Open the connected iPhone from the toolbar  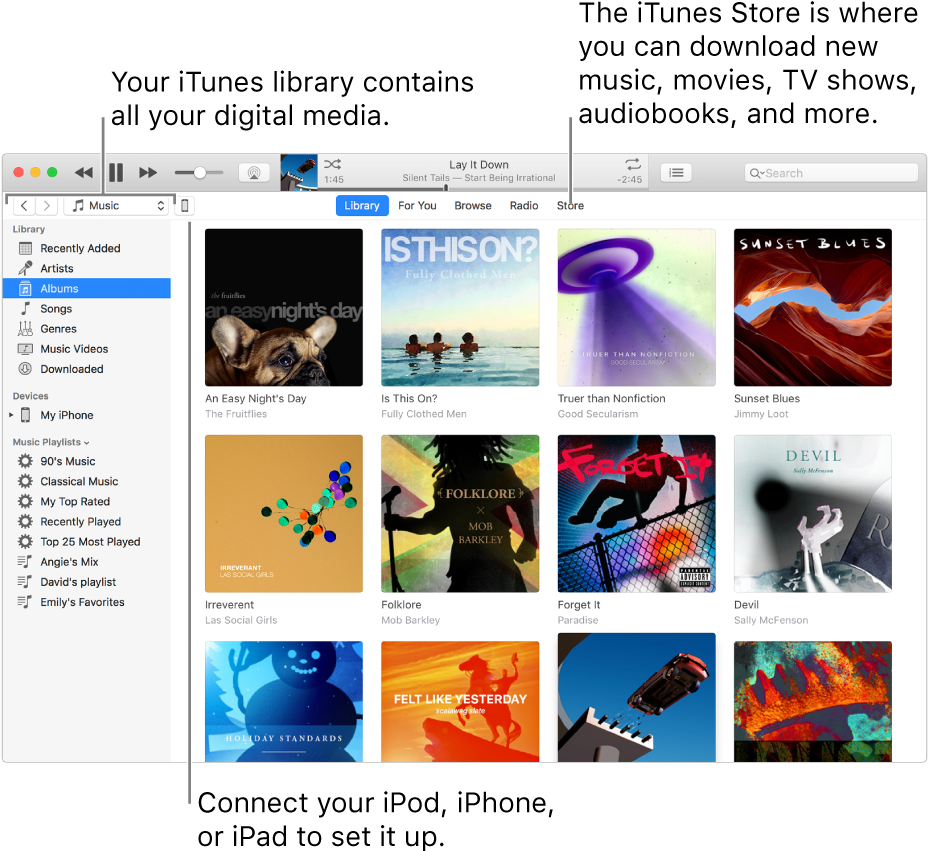(x=185, y=205)
